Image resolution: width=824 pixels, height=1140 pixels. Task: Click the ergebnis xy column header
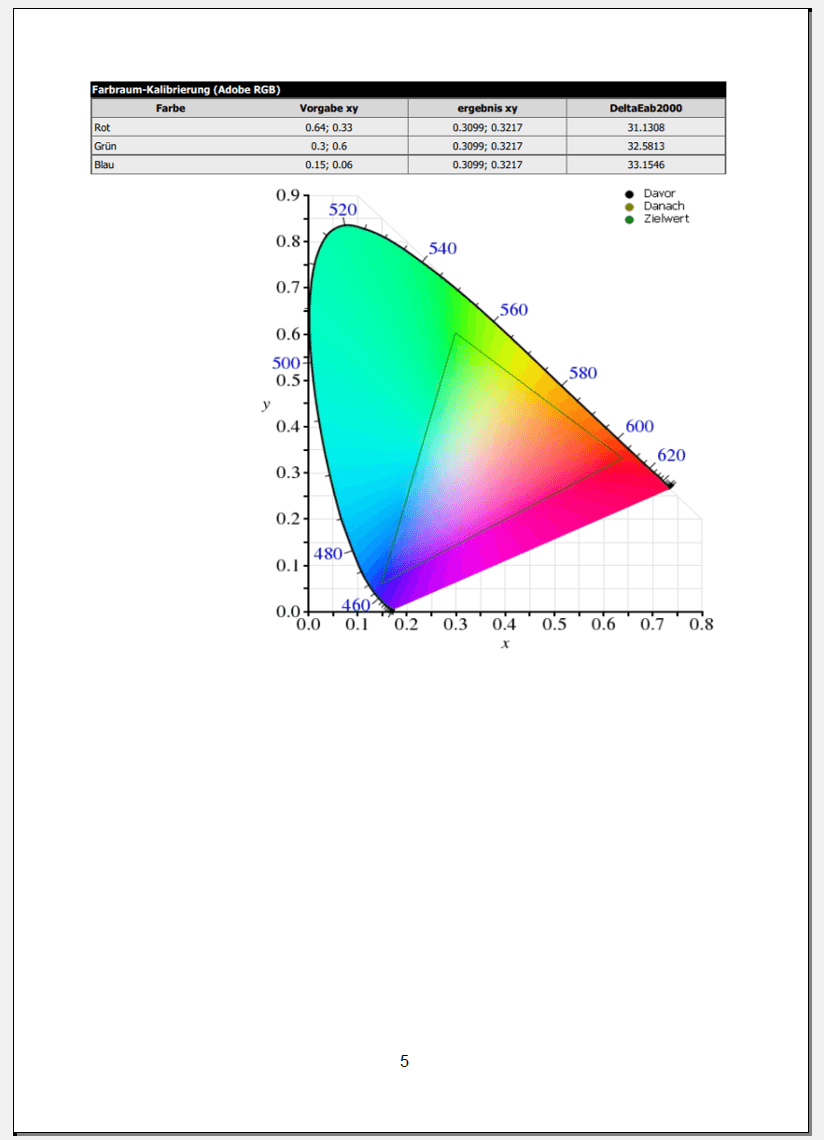tap(487, 108)
